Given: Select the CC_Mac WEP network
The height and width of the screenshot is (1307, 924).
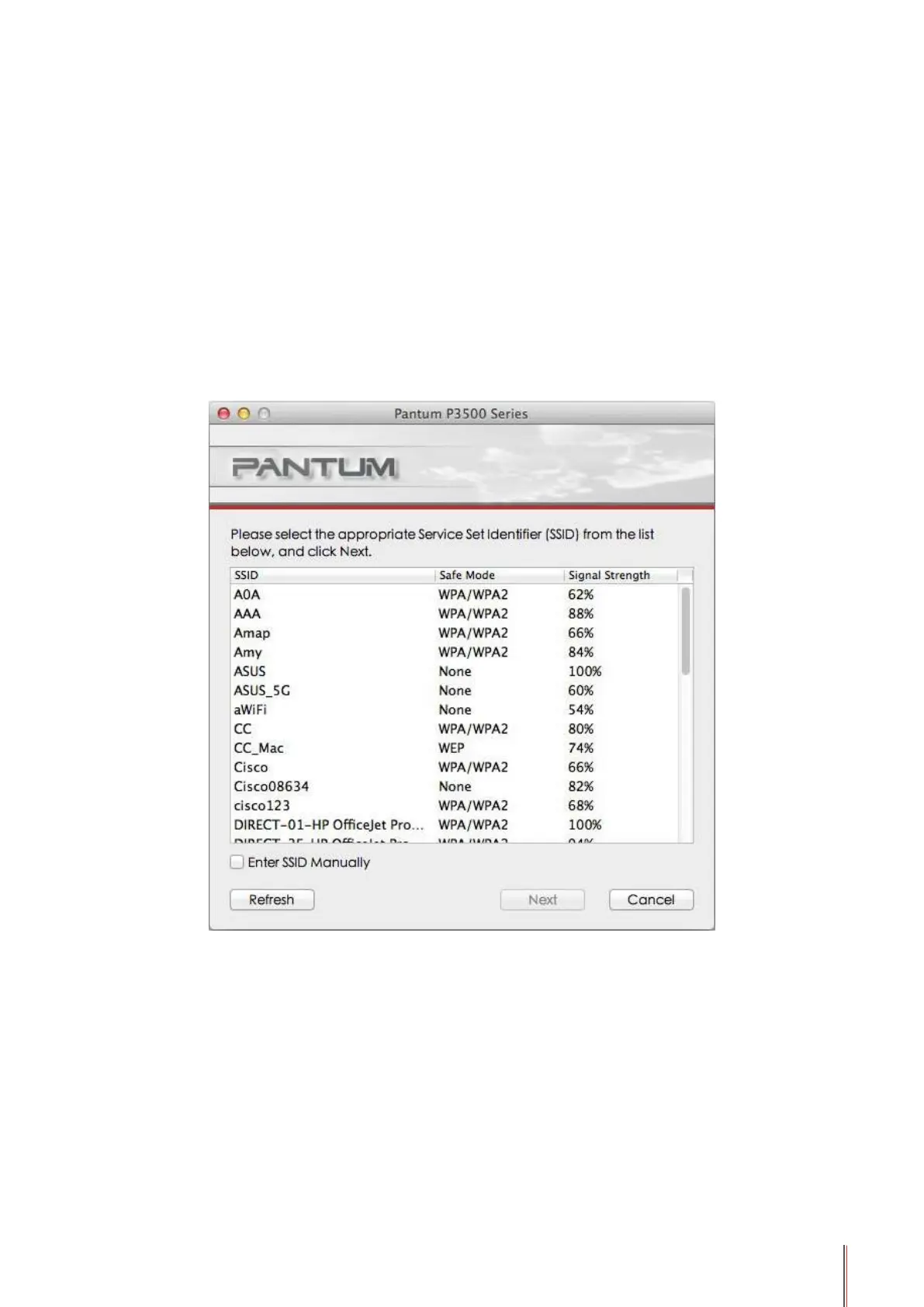Looking at the screenshot, I should 455,748.
